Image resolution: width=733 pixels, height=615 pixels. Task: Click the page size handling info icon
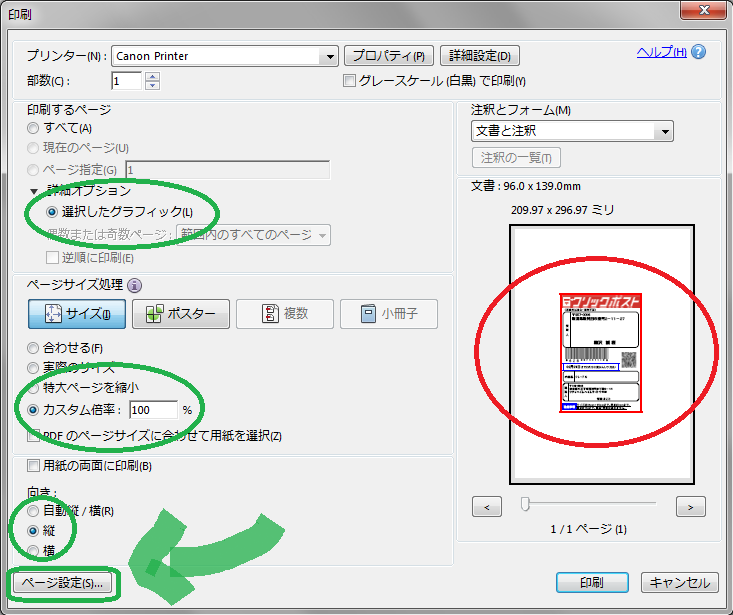point(135,285)
